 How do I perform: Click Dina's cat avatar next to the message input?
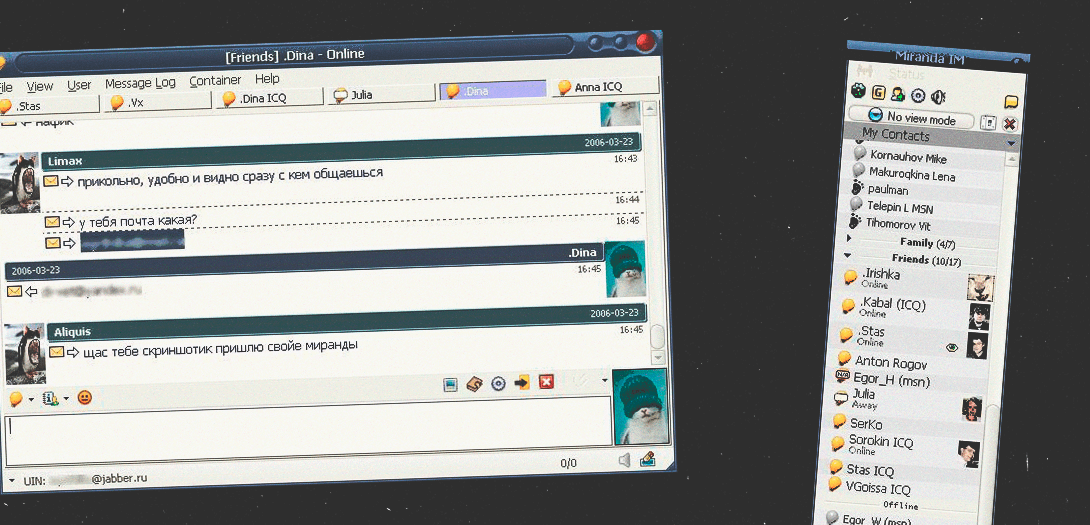[x=641, y=407]
